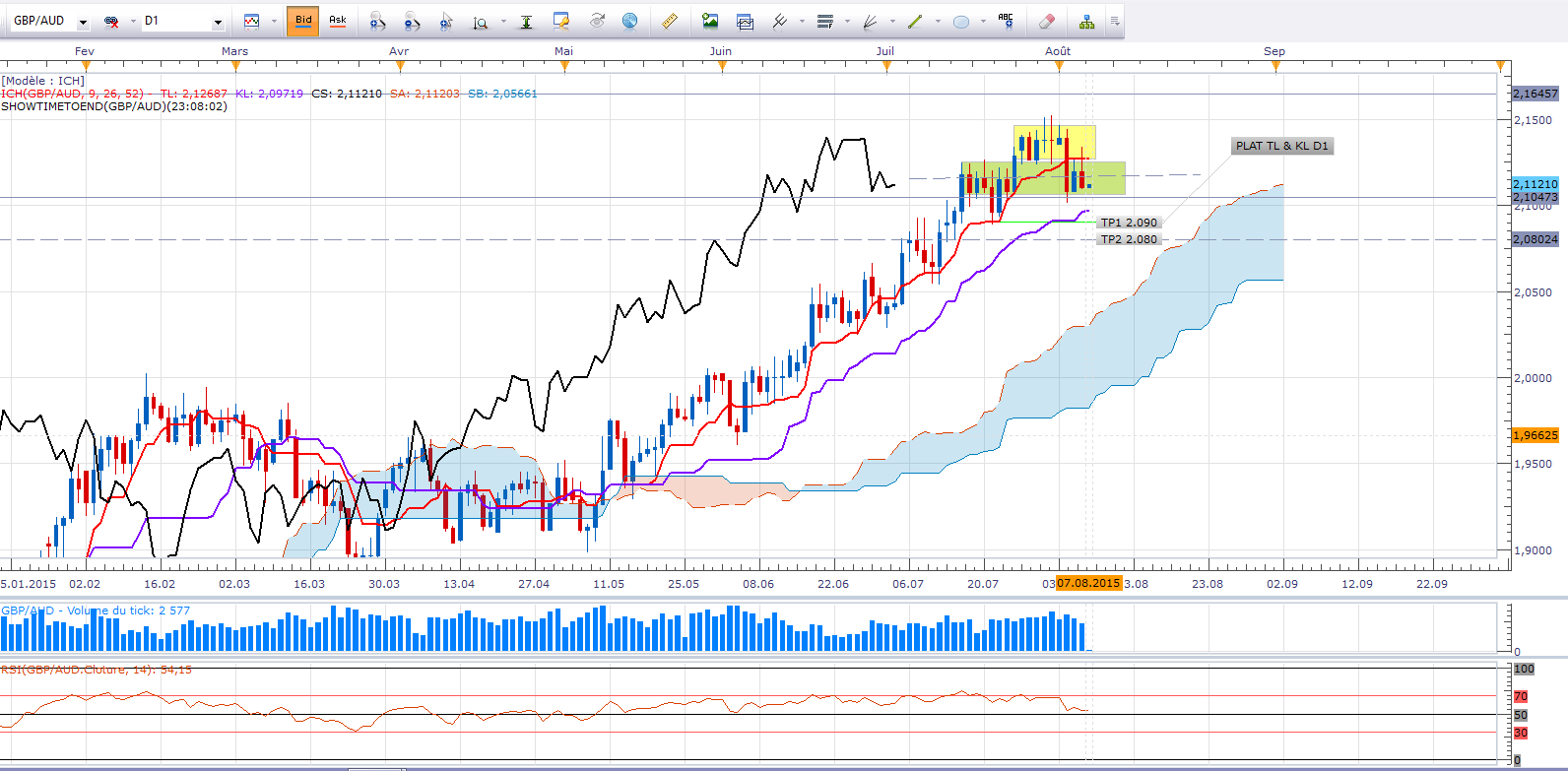
Task: Click the hierarchy tree icon in toolbar
Action: click(x=1086, y=21)
